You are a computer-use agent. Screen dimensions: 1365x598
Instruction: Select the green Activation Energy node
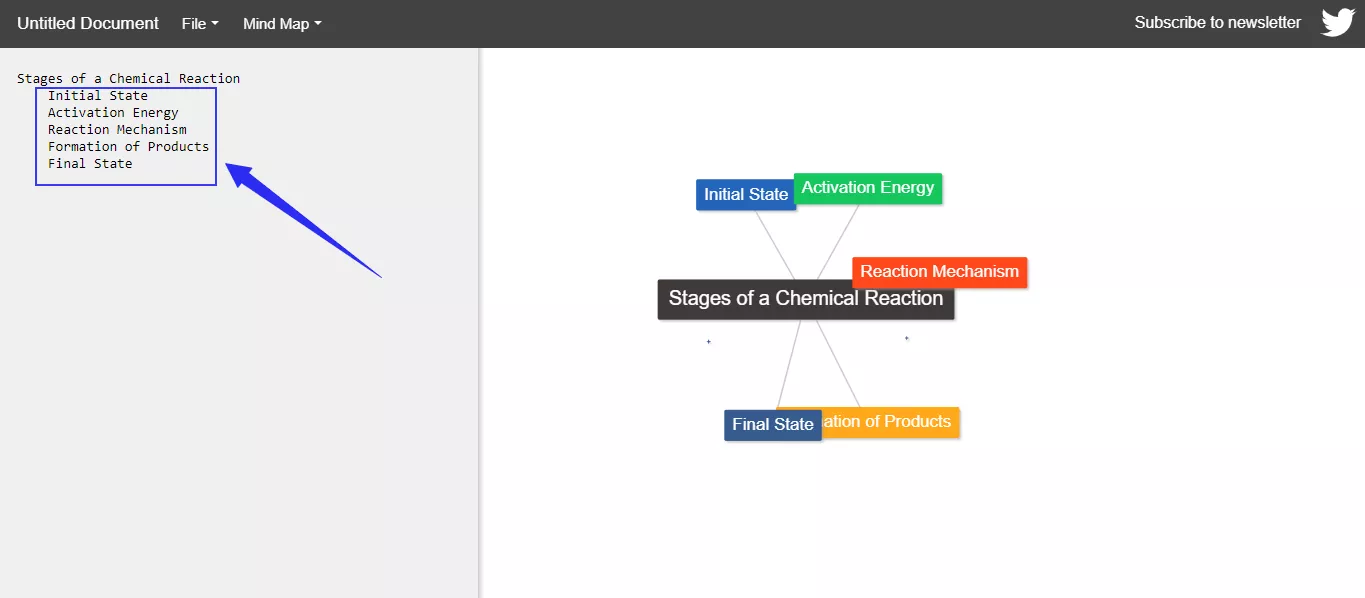click(866, 187)
